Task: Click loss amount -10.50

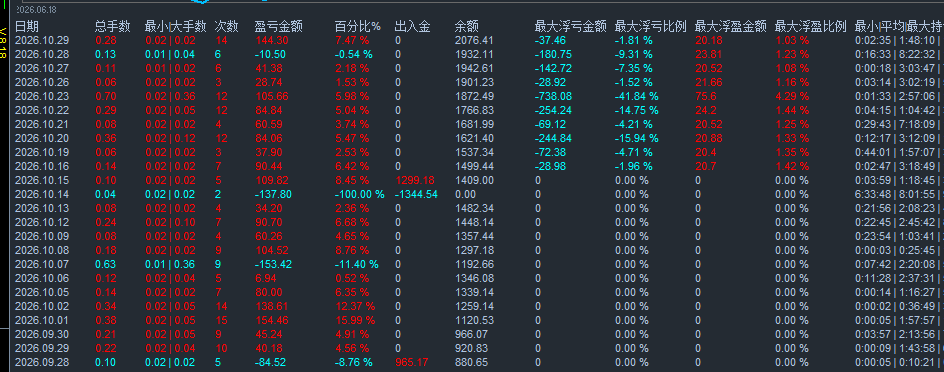Action: (270, 54)
